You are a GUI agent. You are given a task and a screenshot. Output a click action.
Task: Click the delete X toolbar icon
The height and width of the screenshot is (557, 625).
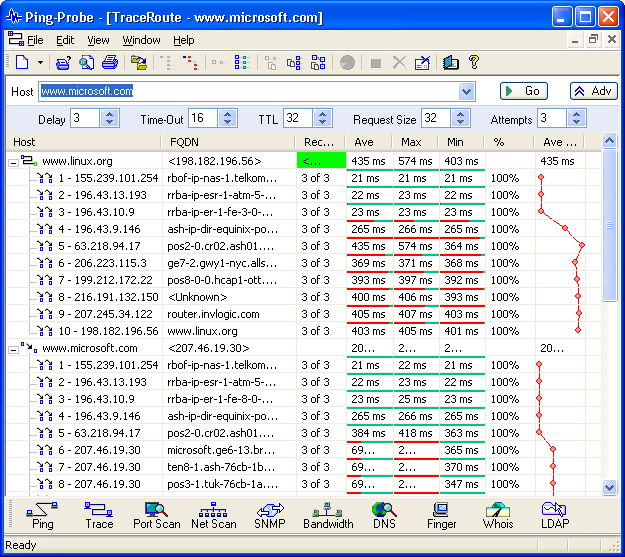(399, 63)
